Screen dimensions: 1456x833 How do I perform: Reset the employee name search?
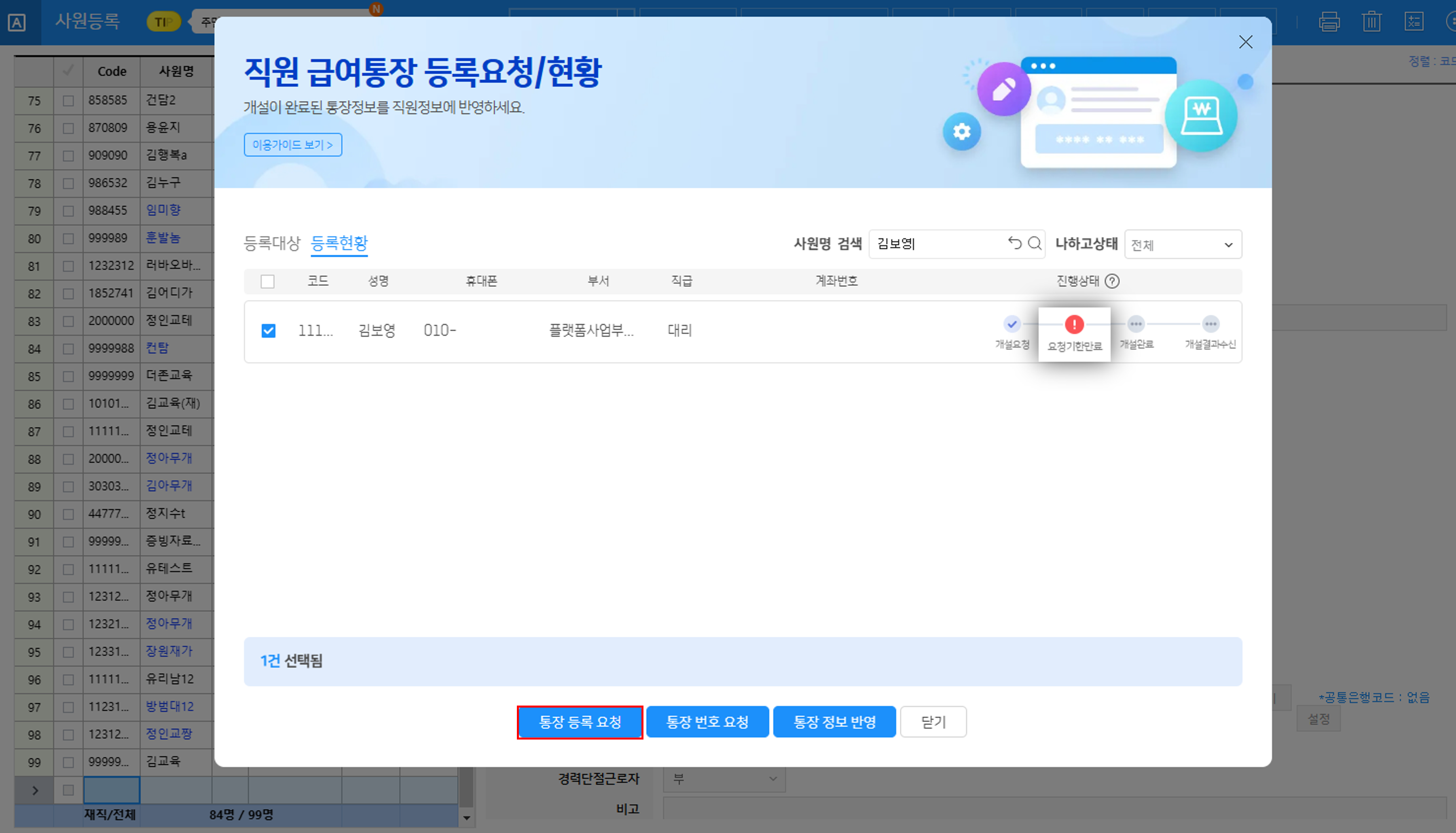pos(1014,243)
